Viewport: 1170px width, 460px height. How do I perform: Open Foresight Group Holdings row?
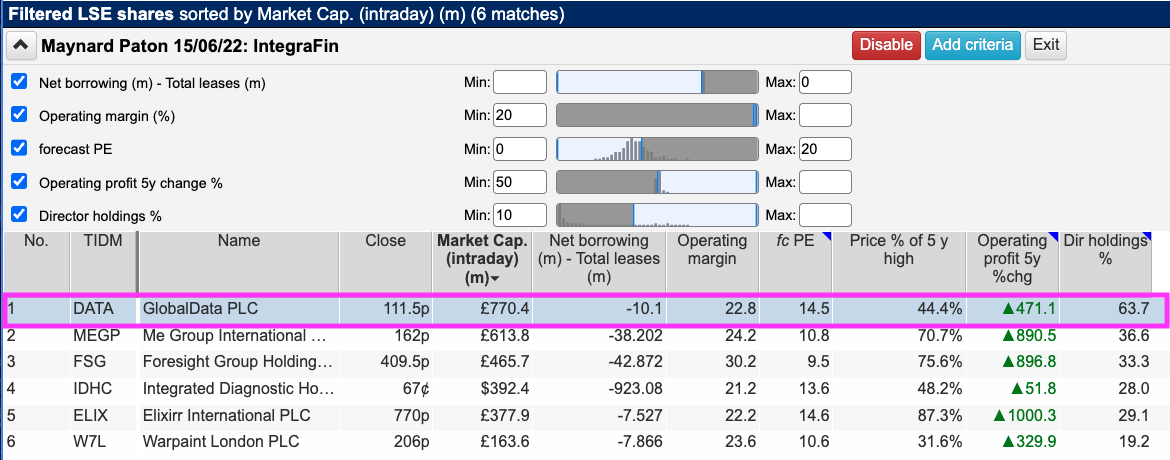[x=237, y=362]
